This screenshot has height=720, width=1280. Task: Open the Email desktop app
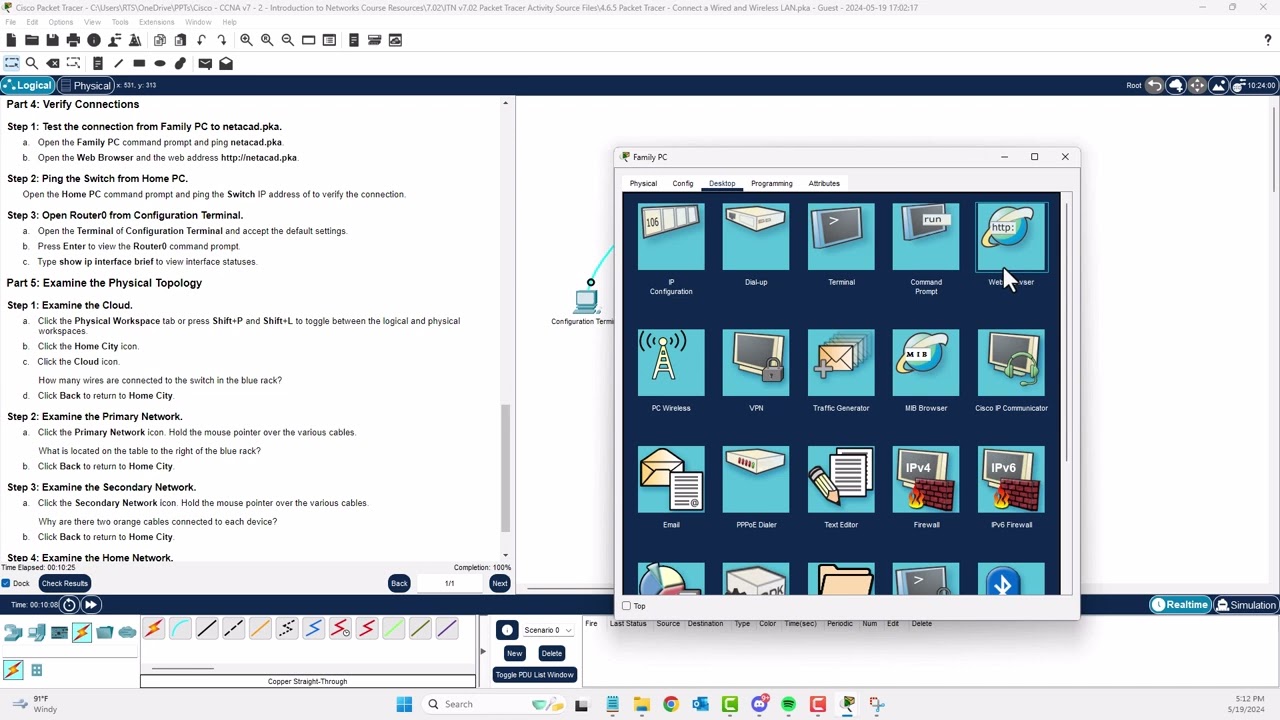(x=671, y=480)
